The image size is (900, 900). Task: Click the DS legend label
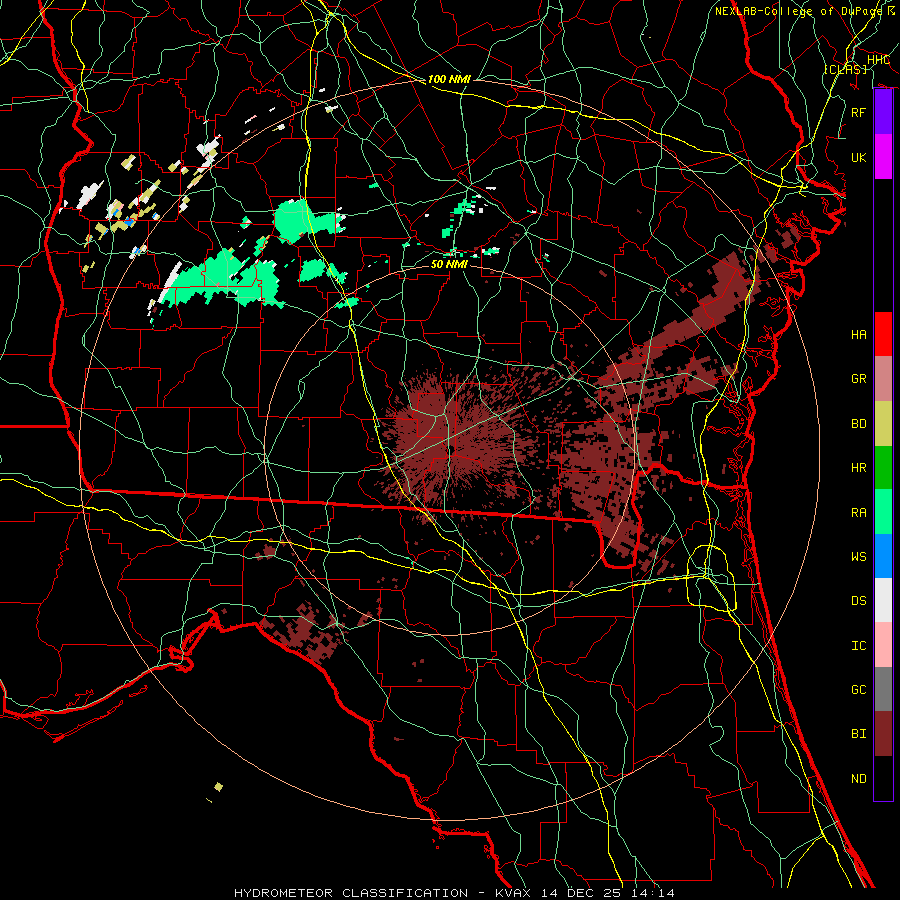click(x=859, y=601)
